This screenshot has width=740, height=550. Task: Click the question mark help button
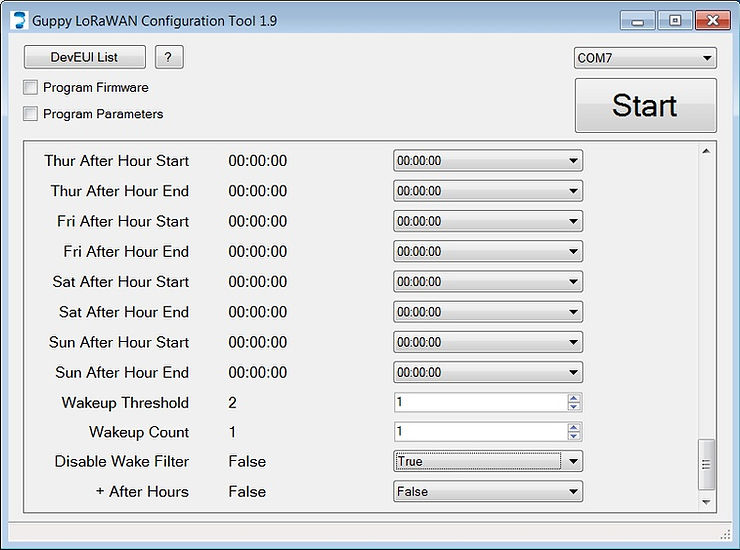point(169,57)
